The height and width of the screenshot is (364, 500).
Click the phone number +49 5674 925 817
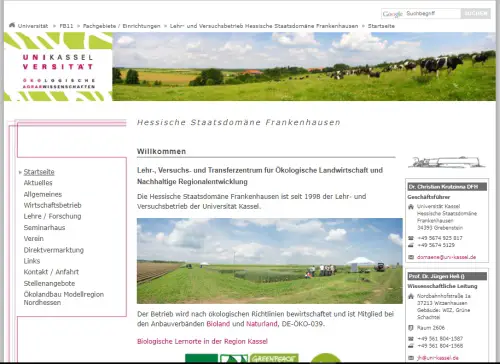440,238
